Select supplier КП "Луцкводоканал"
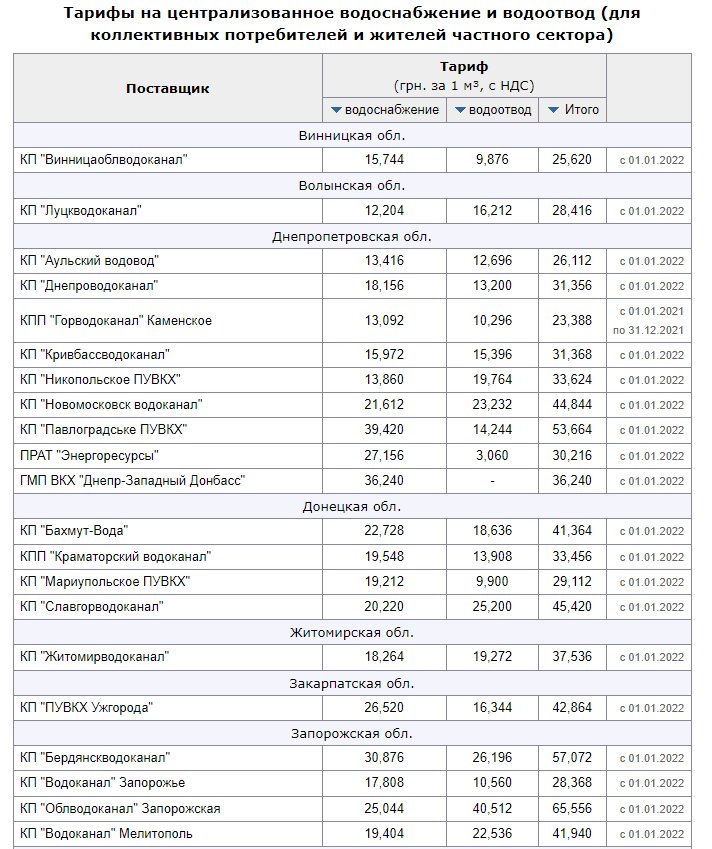Viewport: 712px width, 849px height. (x=81, y=211)
